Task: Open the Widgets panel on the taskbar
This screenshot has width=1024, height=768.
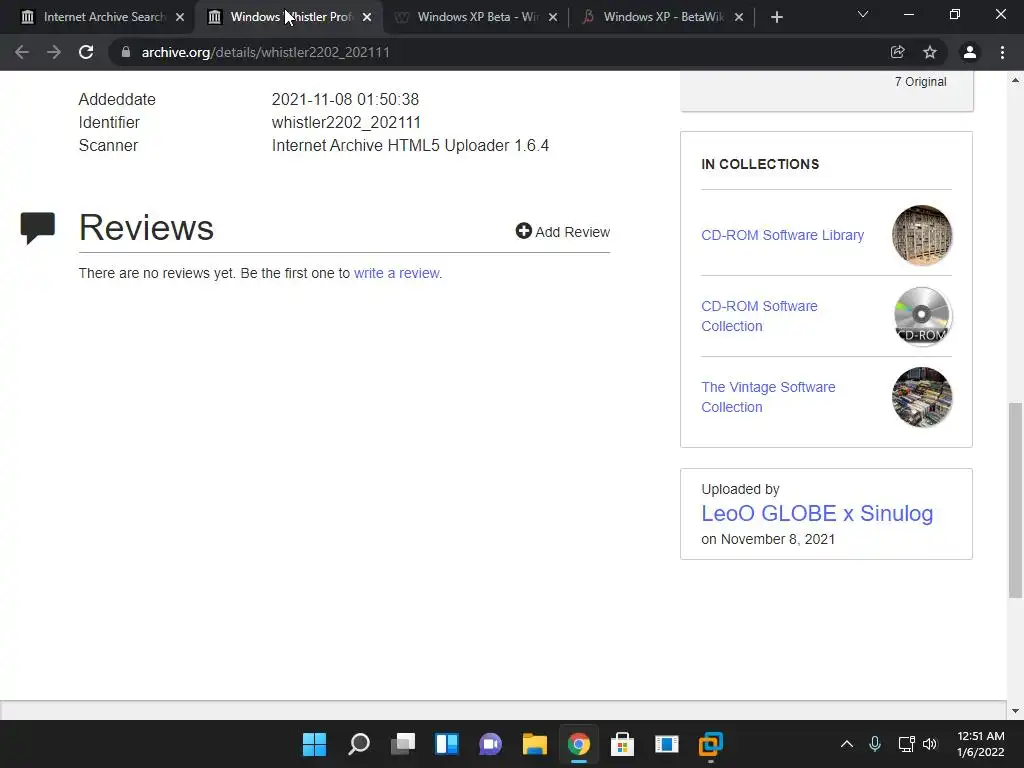Action: point(447,744)
